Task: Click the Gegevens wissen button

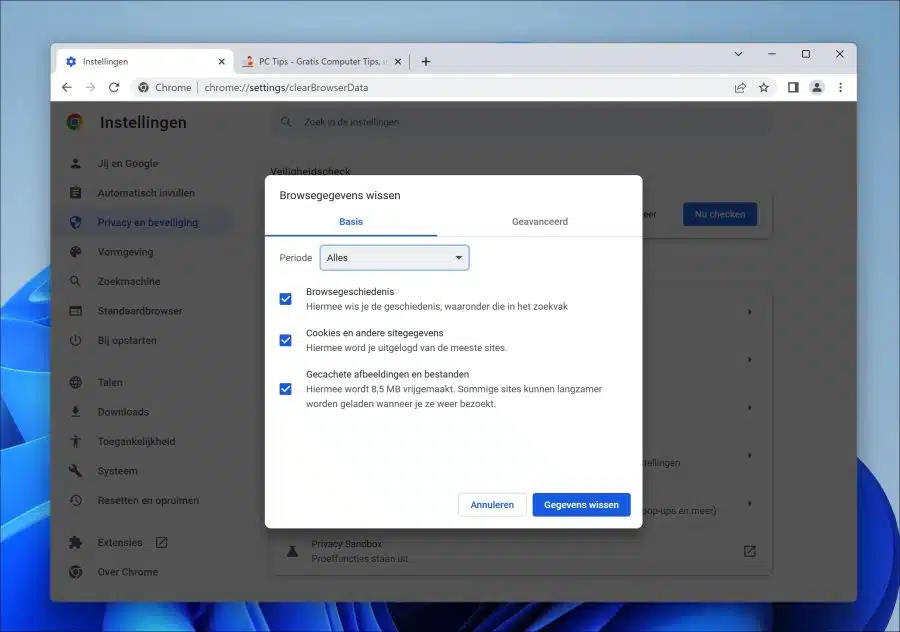Action: 581,505
